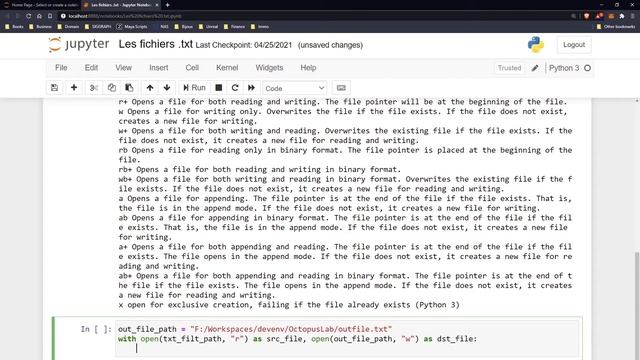The height and width of the screenshot is (360, 640).
Task: Click the localhost address bar
Action: 314,16
